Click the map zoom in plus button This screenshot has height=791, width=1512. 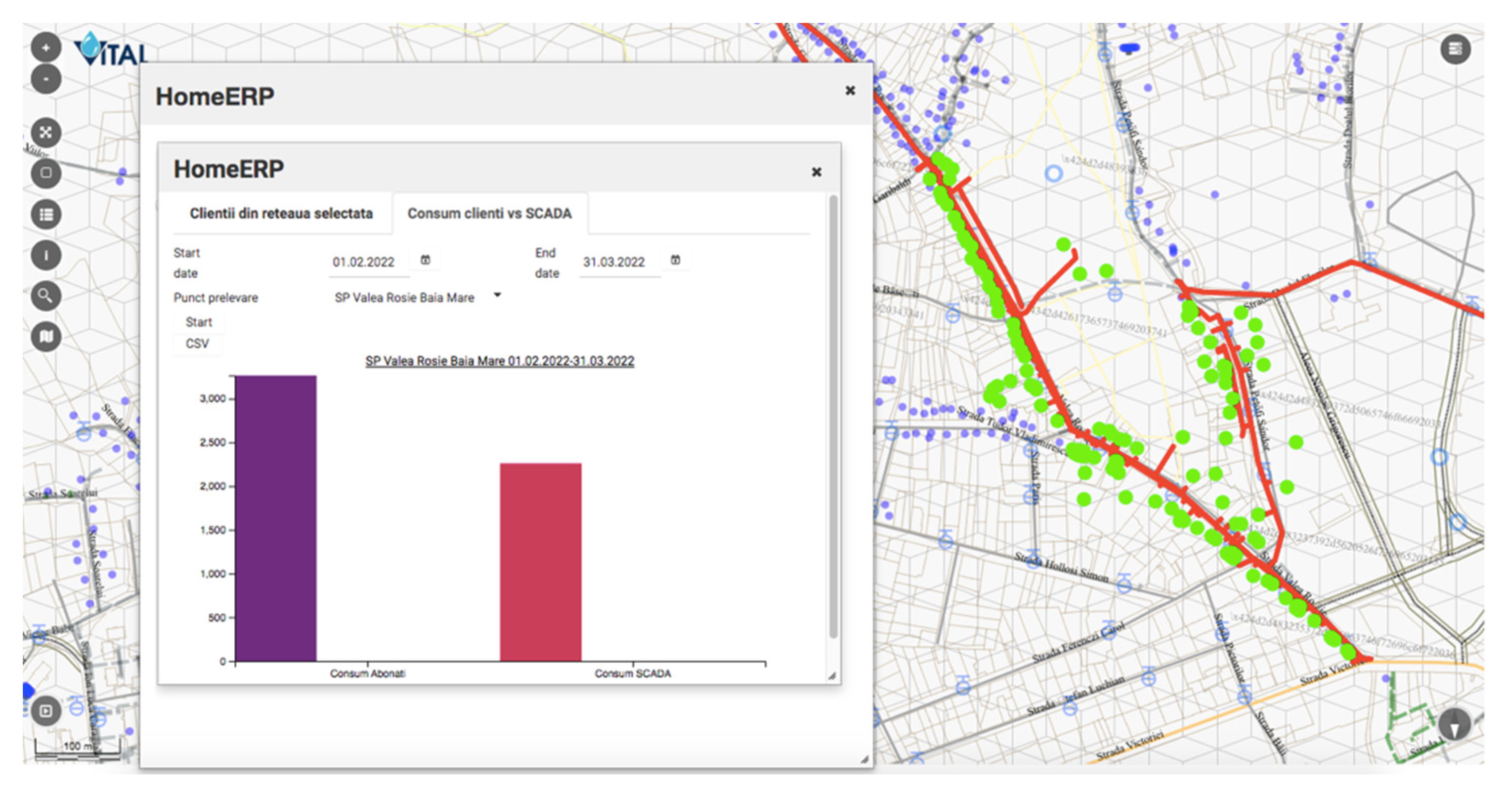tap(46, 47)
